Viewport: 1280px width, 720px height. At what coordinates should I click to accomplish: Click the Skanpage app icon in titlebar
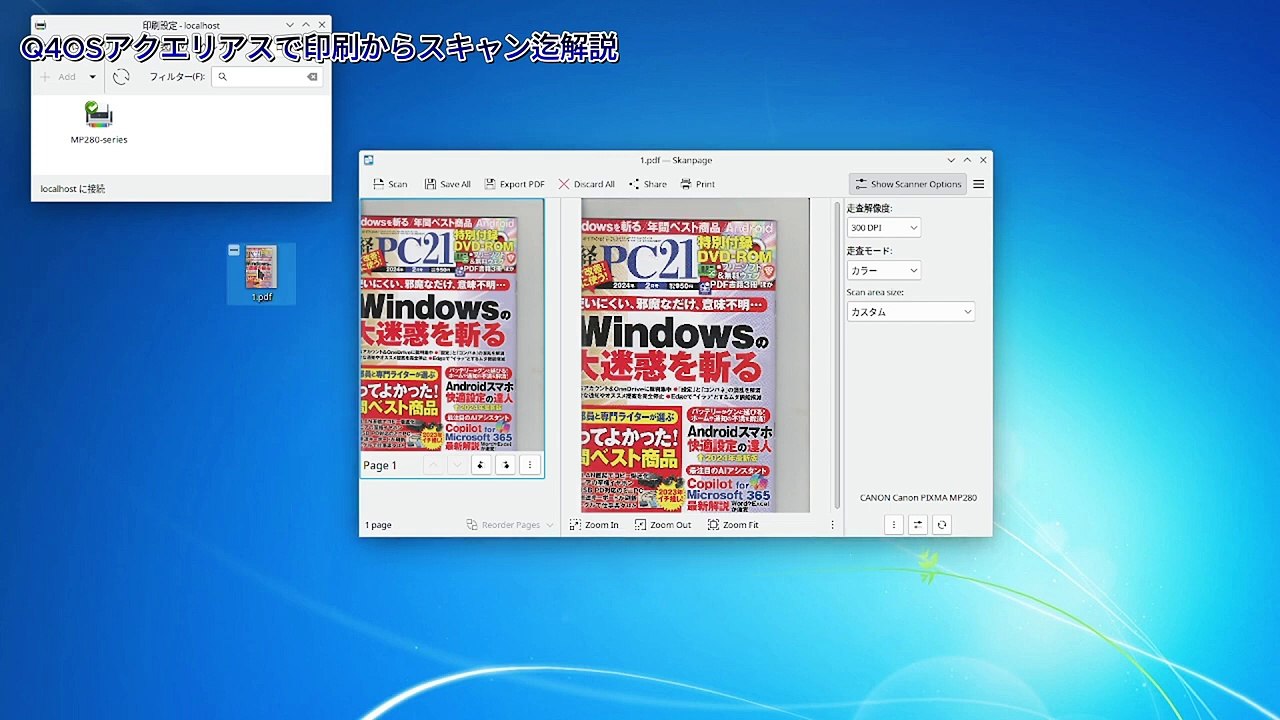[x=369, y=160]
